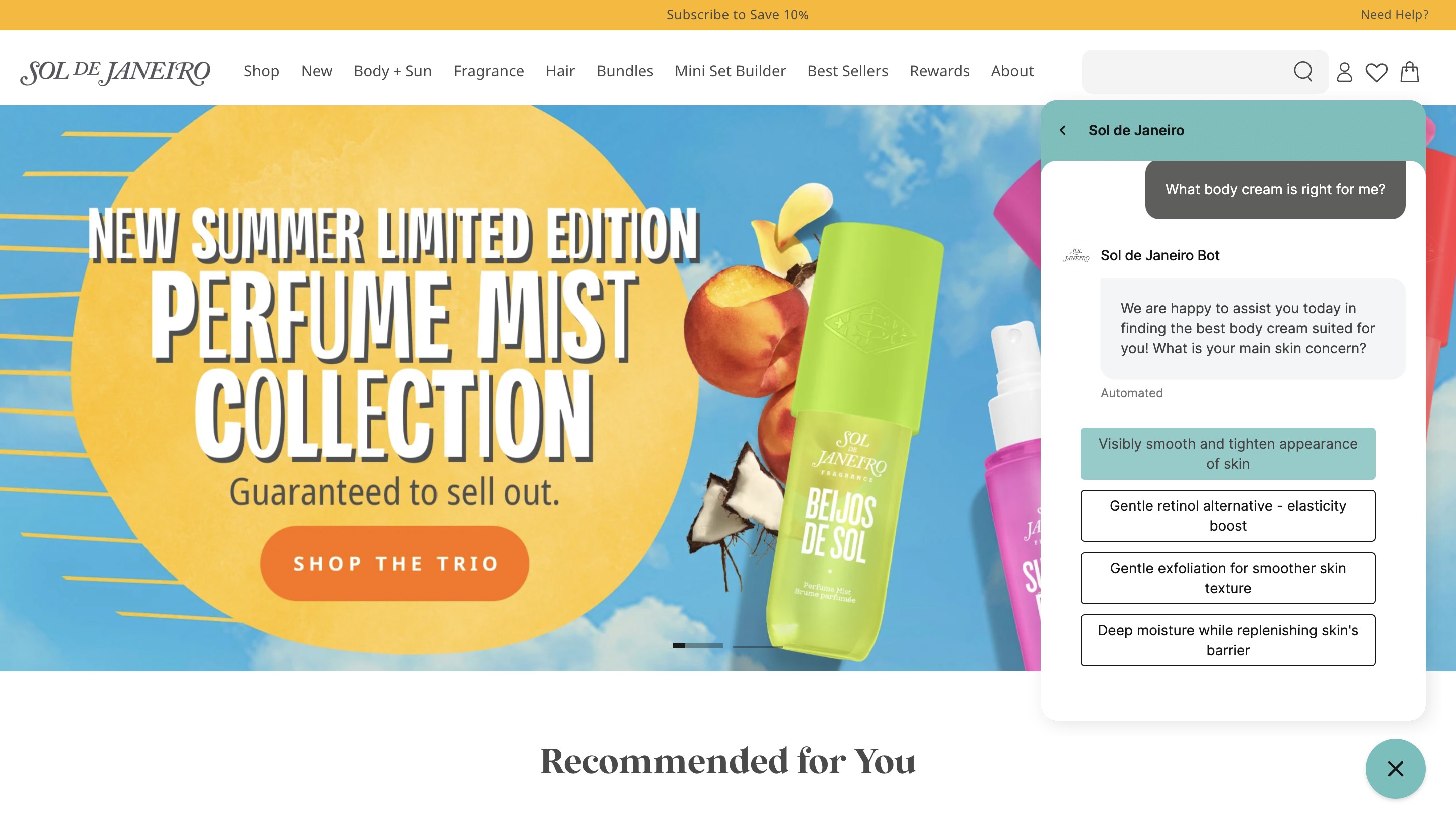The image size is (1456, 826).
Task: Open the Need Help? link
Action: [x=1394, y=14]
